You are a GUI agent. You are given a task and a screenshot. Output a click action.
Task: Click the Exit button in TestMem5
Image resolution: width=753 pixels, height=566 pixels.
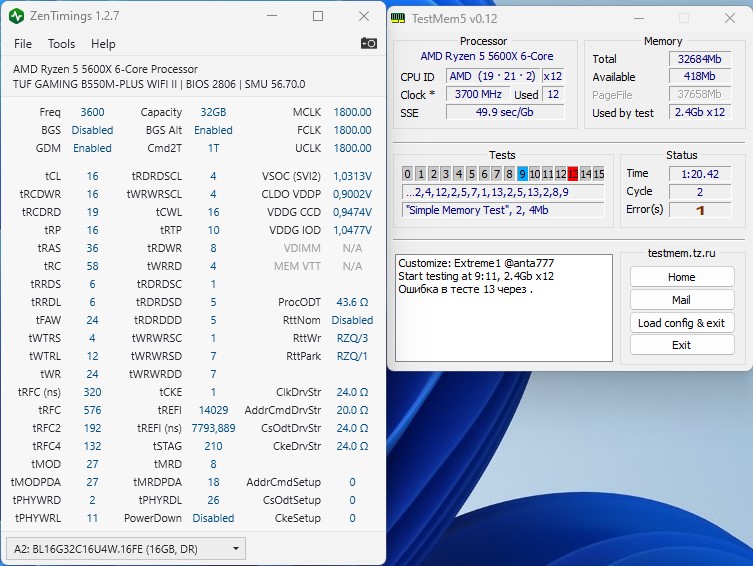coord(682,345)
